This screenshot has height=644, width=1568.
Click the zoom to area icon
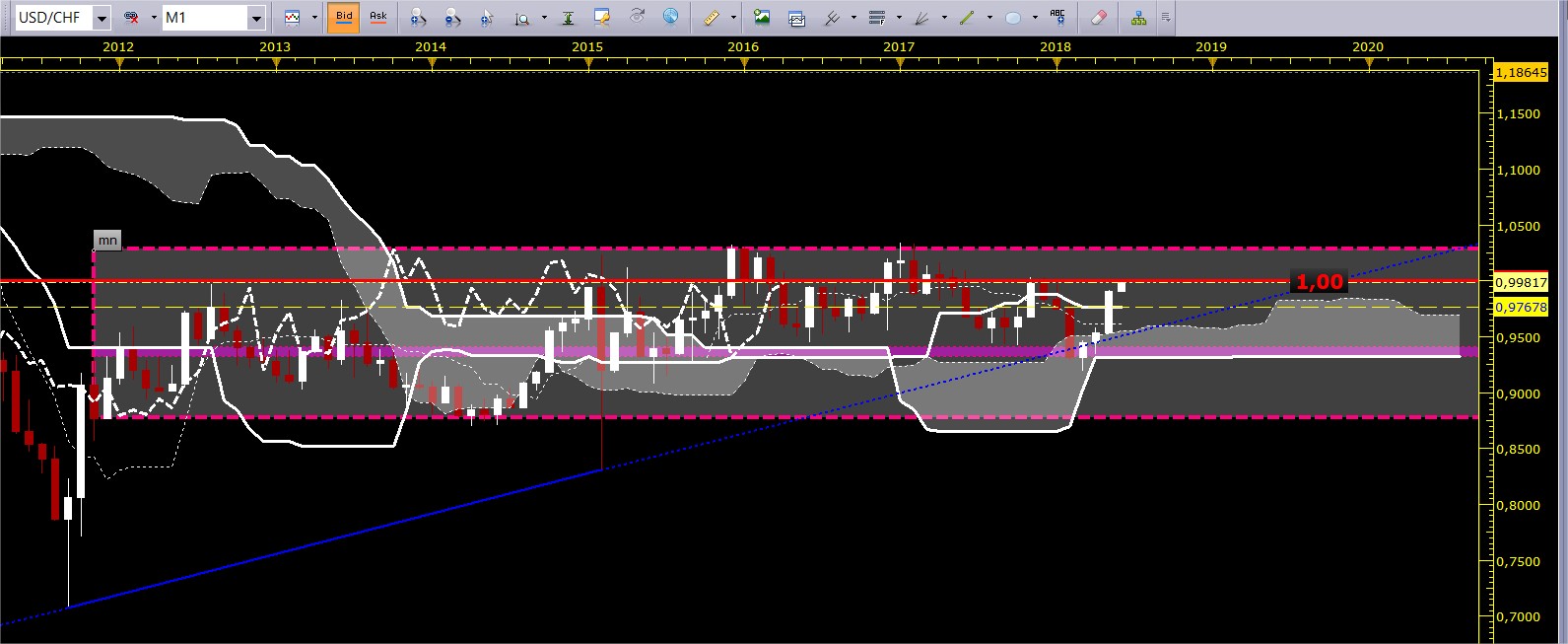pyautogui.click(x=521, y=18)
